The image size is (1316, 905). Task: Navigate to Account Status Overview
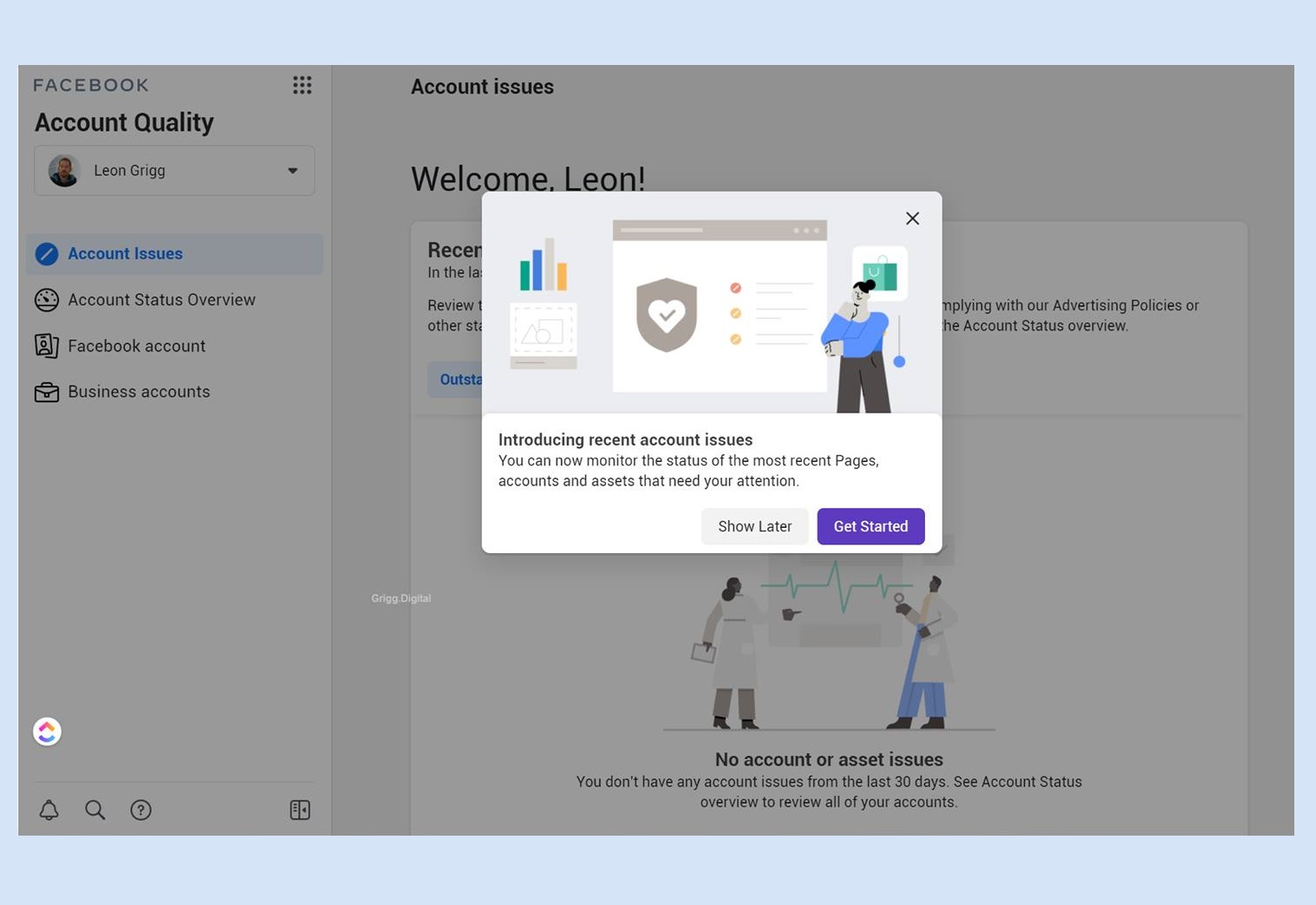tap(161, 299)
